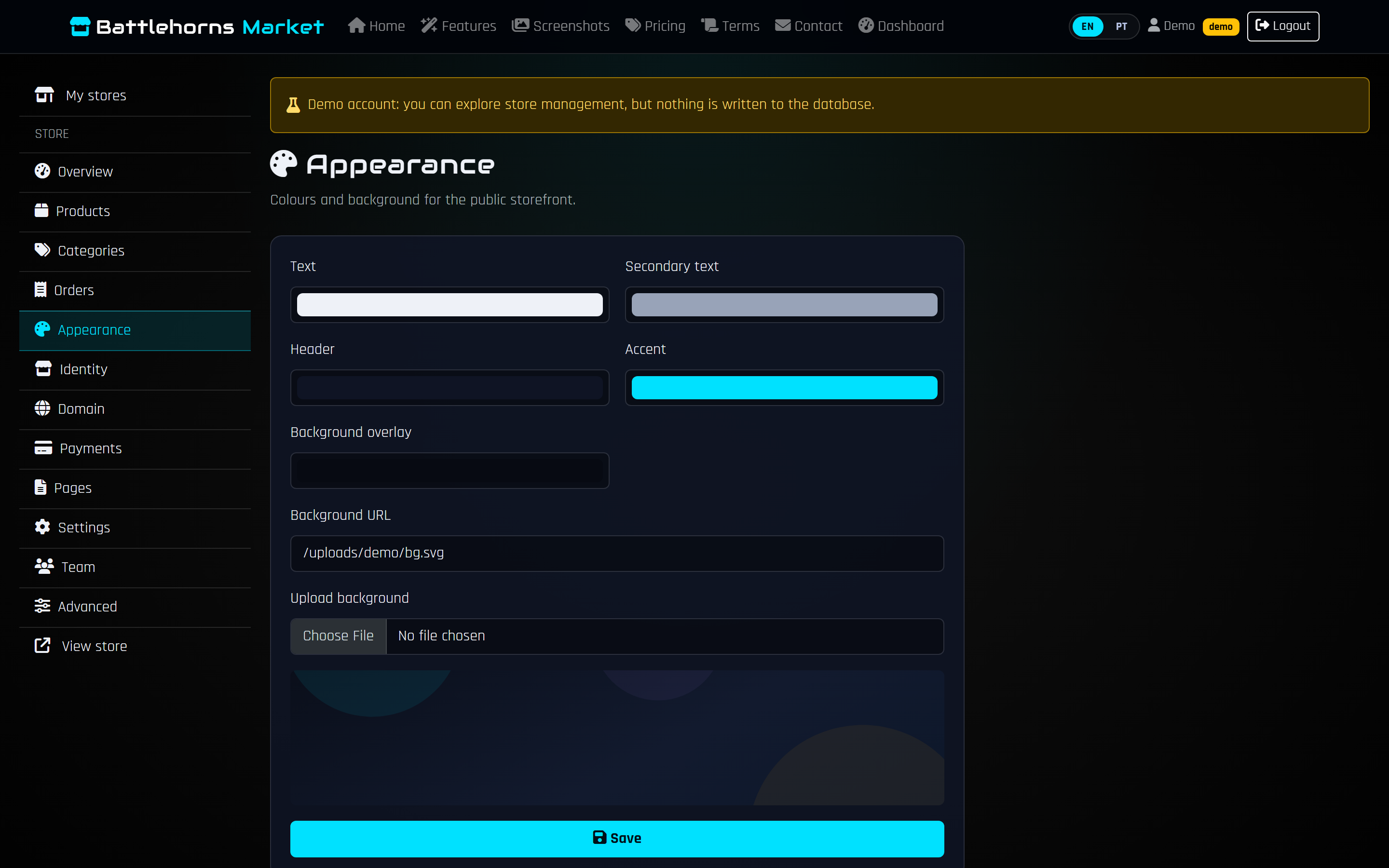Open the Pages section

[x=135, y=488]
